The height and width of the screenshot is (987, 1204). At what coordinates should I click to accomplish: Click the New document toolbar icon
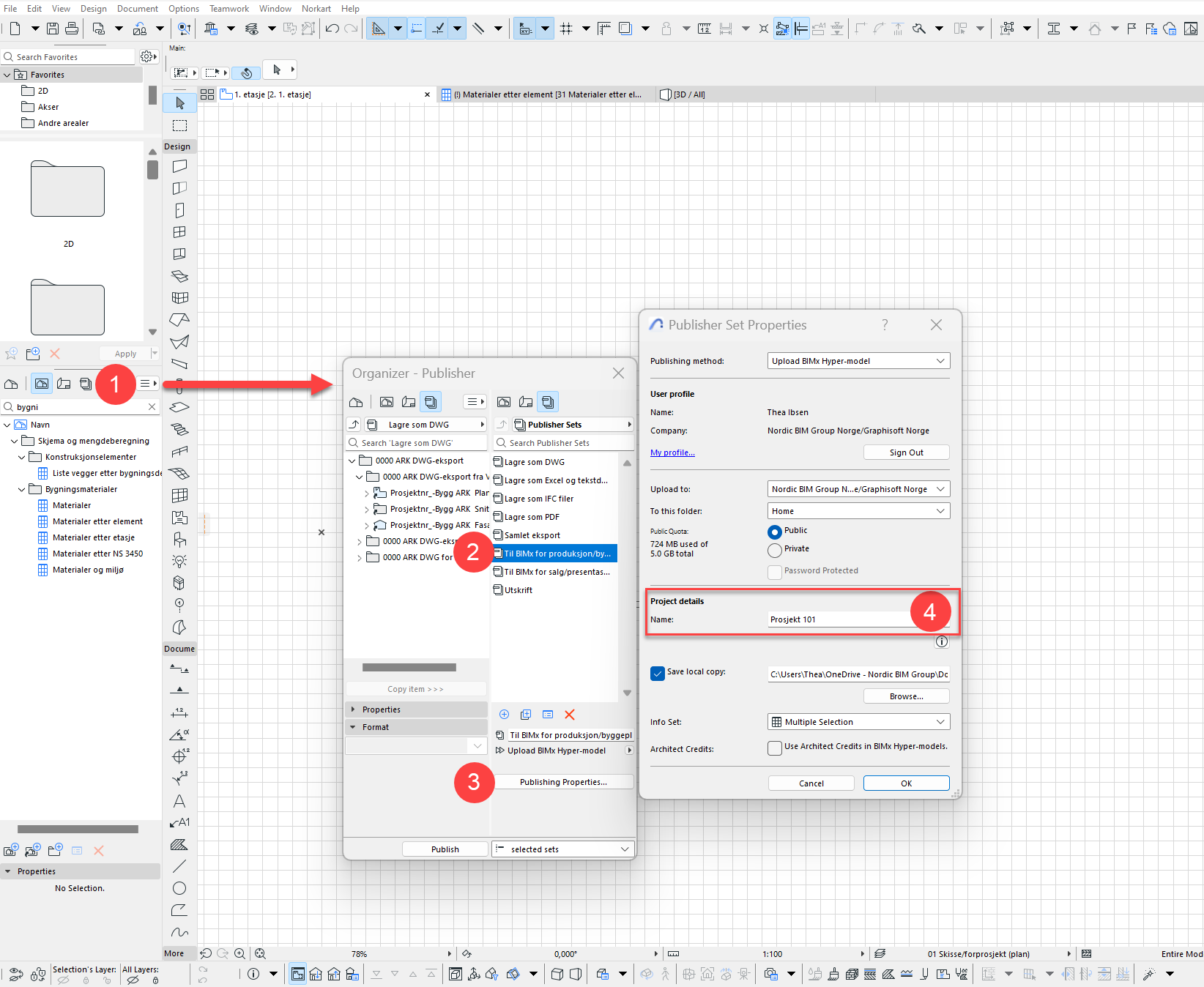pyautogui.click(x=15, y=29)
